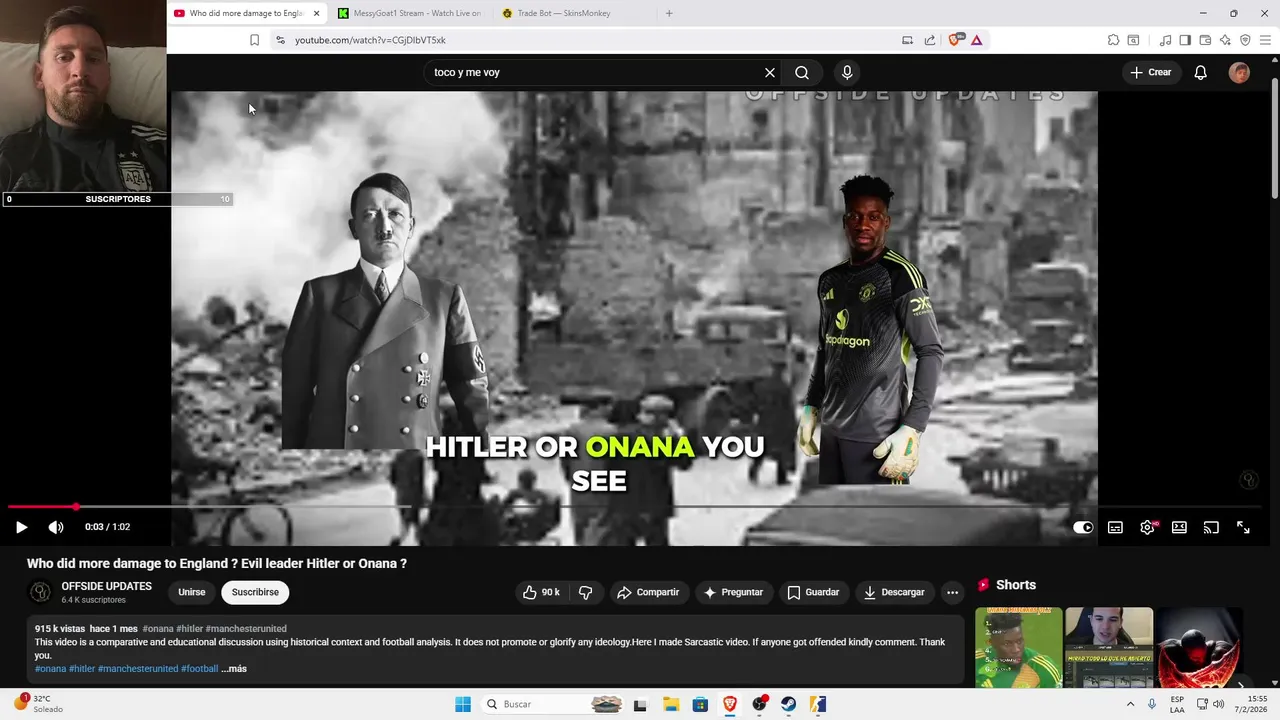Open YouTube notifications bell

pos(1201,72)
